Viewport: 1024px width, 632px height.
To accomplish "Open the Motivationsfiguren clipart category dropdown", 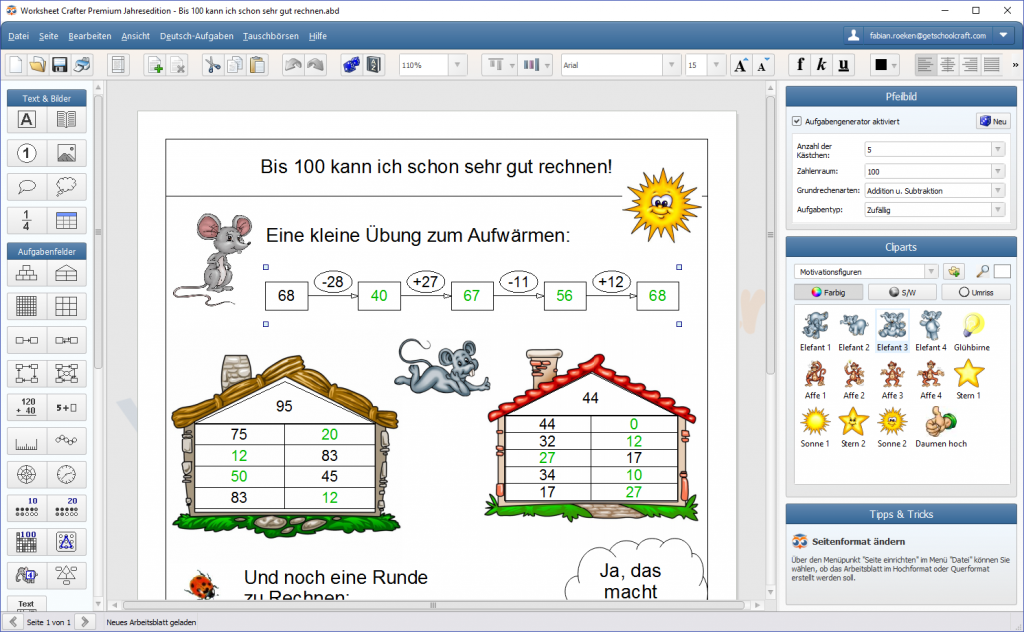I will (931, 271).
